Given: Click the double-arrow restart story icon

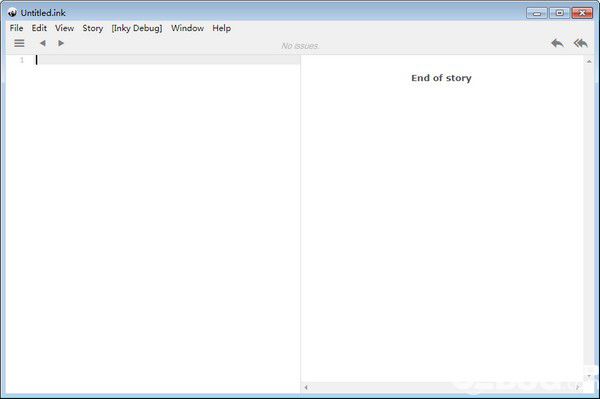Looking at the screenshot, I should [x=580, y=43].
